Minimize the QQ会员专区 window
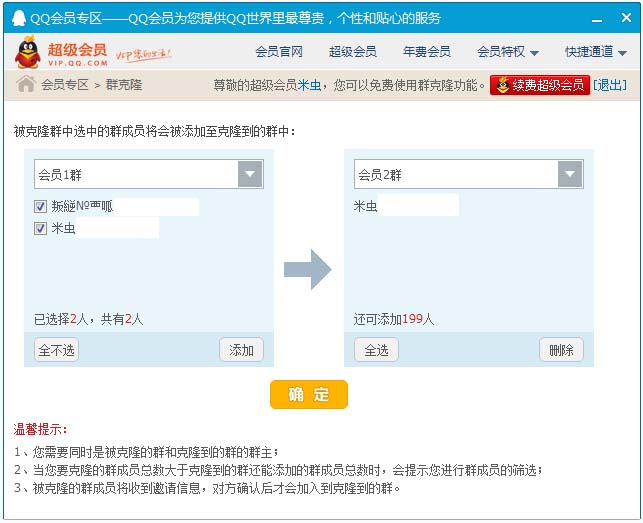This screenshot has height=523, width=643. pyautogui.click(x=597, y=20)
